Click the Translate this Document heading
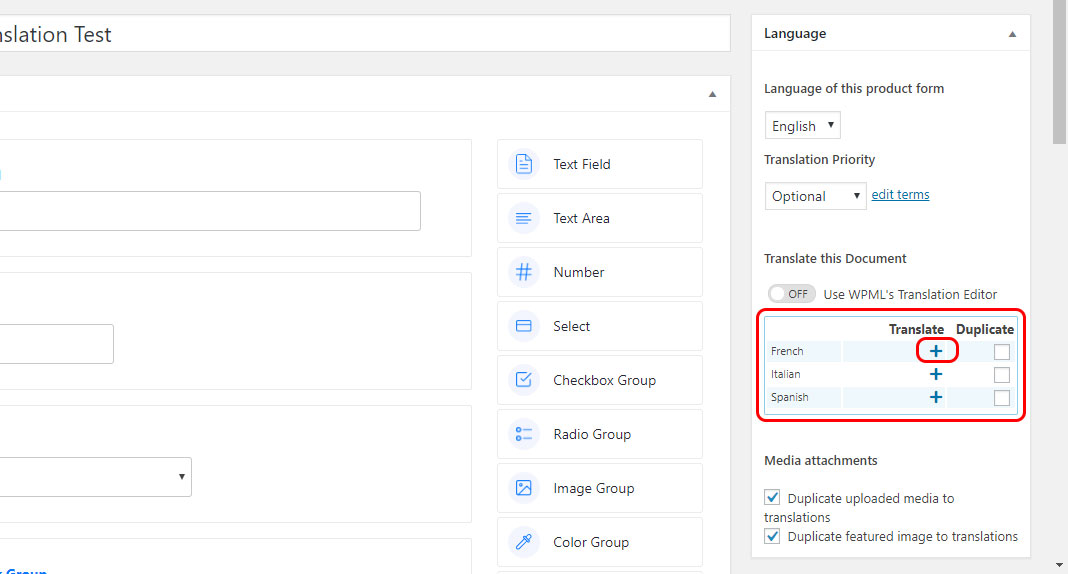Image resolution: width=1068 pixels, height=574 pixels. pyautogui.click(x=835, y=259)
